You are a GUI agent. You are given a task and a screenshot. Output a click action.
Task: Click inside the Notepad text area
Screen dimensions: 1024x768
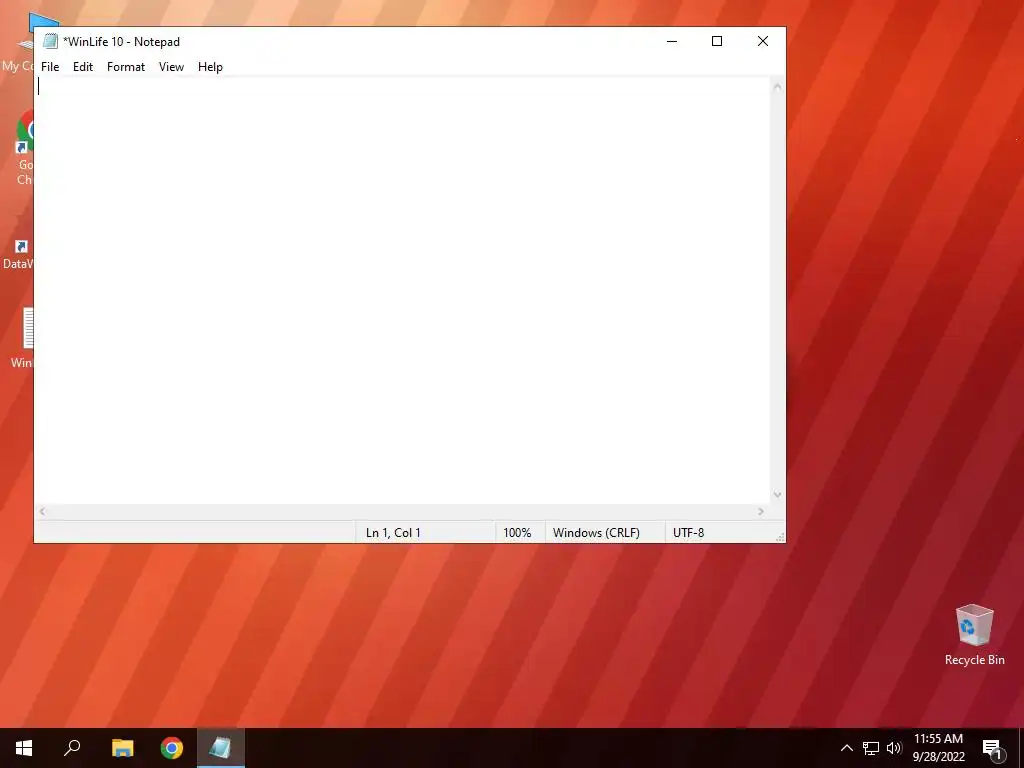402,291
